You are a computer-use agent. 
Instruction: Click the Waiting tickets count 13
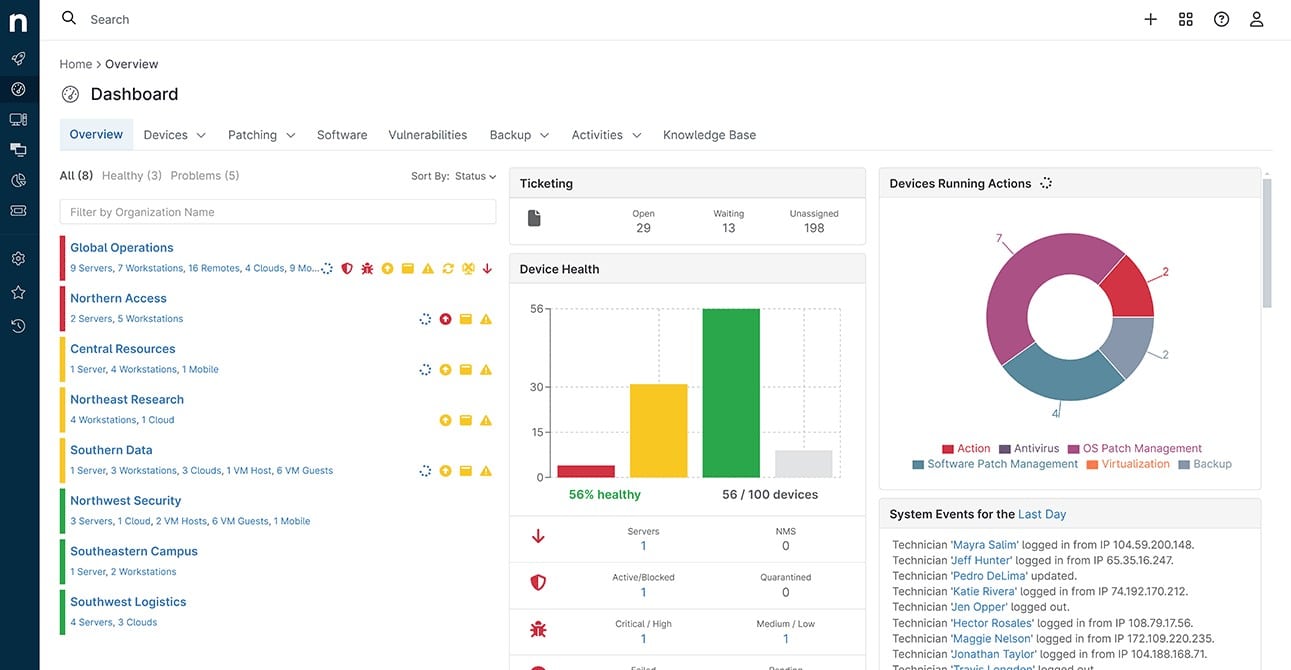click(729, 228)
